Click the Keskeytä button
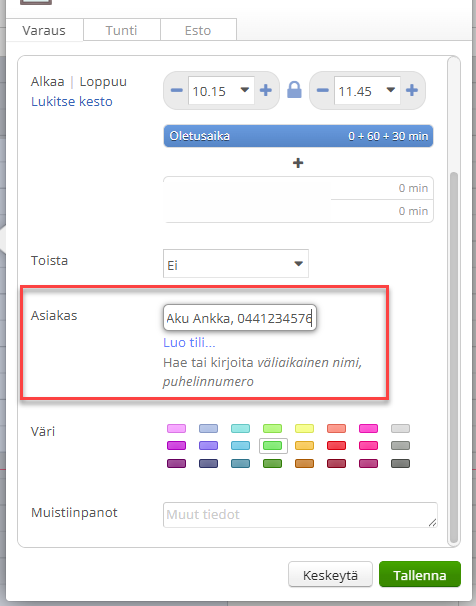Screen dimensions: 476x606 pyautogui.click(x=330, y=574)
